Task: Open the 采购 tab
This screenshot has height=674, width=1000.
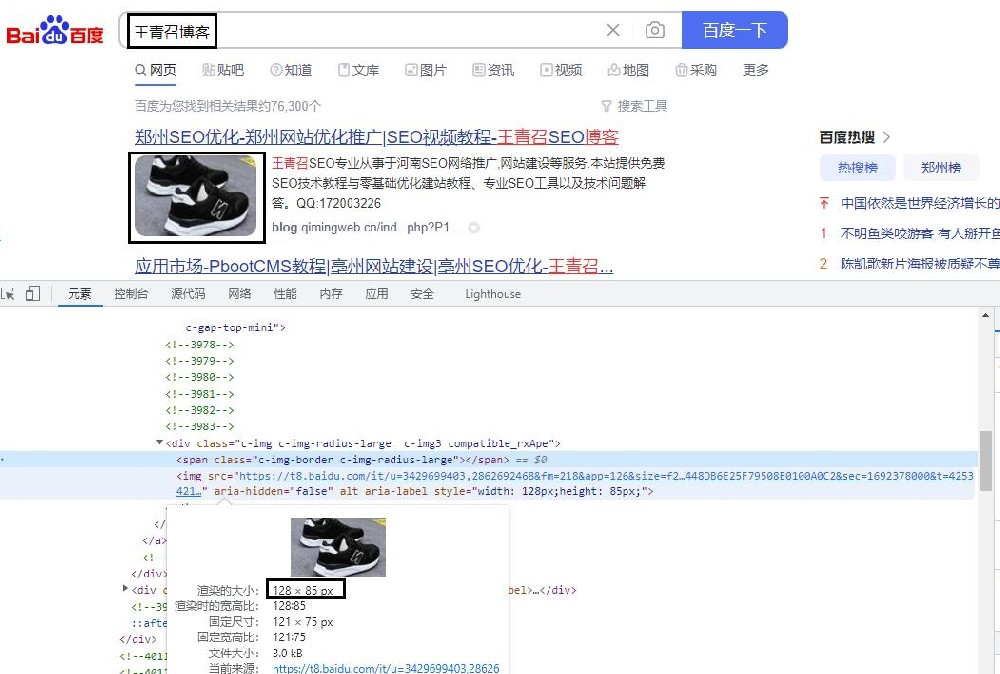Action: (696, 70)
